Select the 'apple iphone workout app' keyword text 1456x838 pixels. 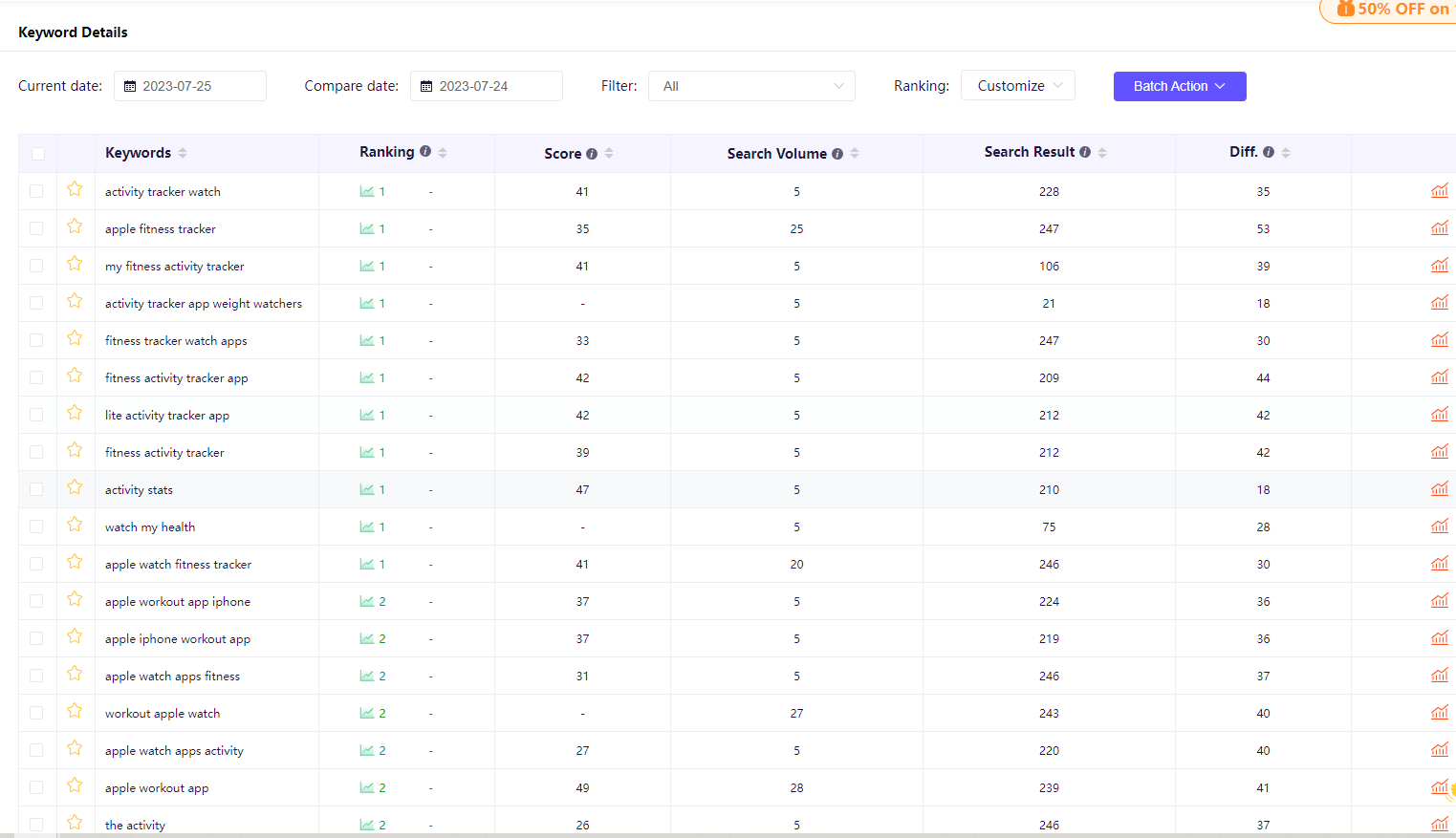tap(178, 638)
